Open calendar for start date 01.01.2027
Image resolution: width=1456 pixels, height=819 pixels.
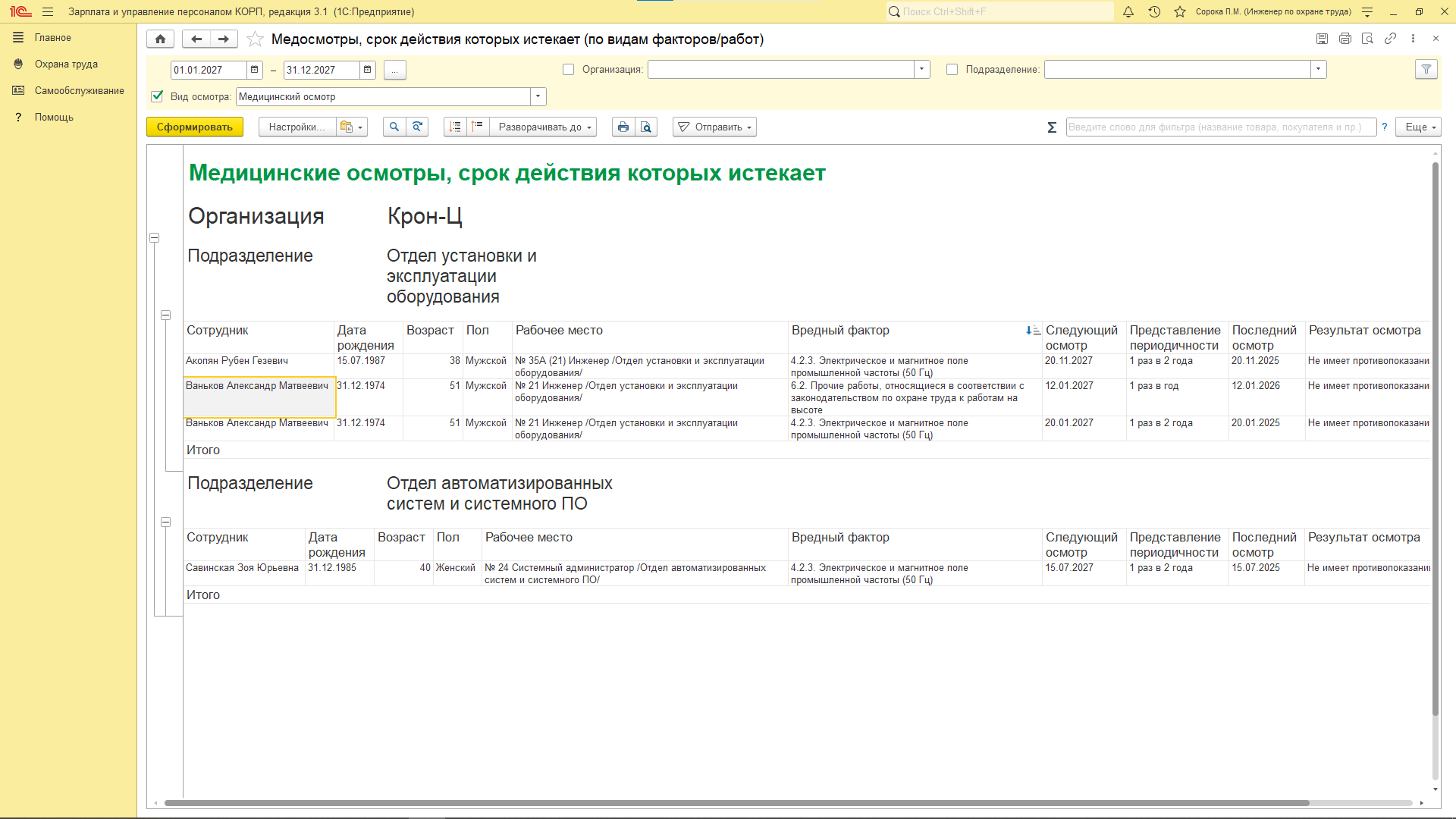(255, 70)
